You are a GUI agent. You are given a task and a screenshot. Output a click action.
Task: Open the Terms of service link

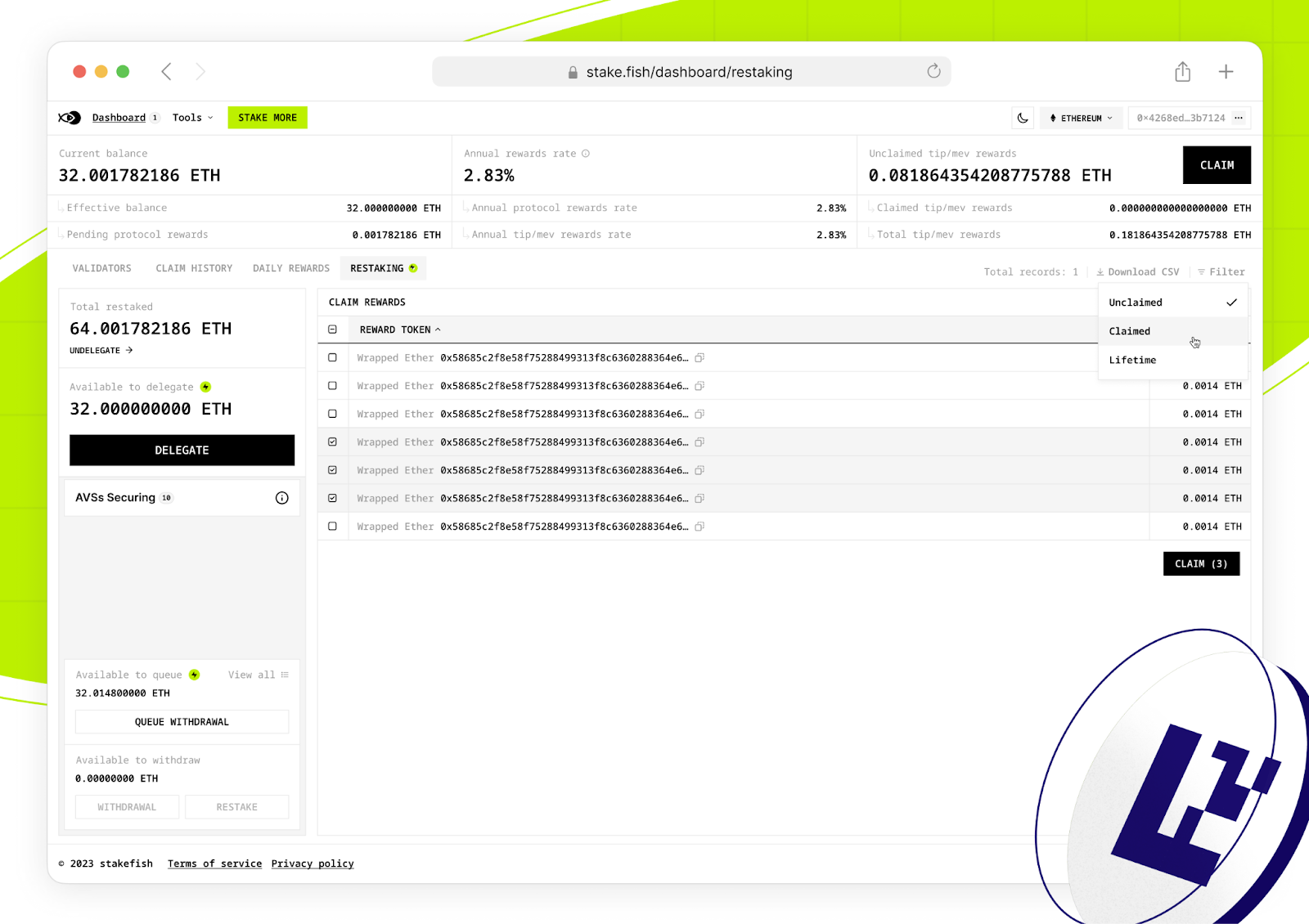point(214,863)
